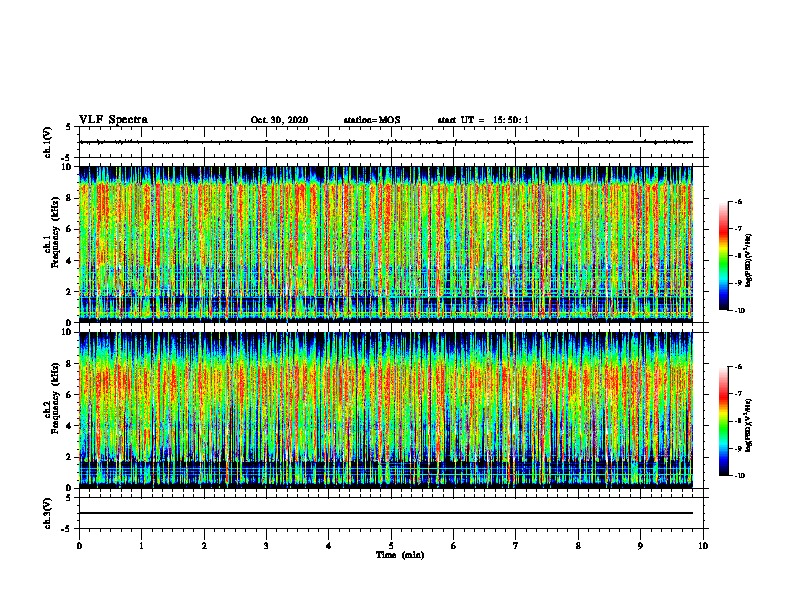This screenshot has height=612, width=792.
Task: Click time axis tick label '7'
Action: [516, 546]
